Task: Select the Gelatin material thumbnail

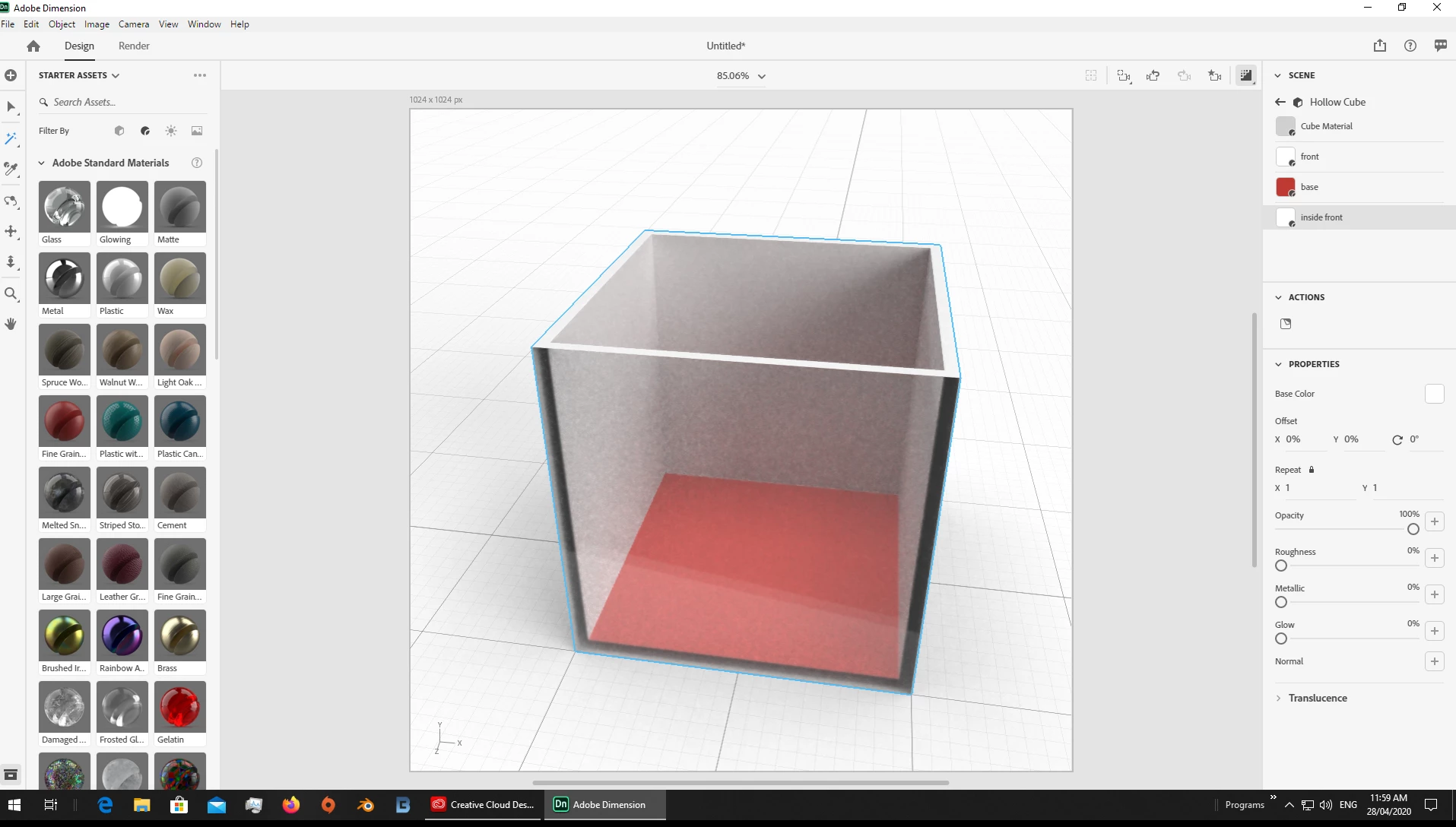Action: point(180,707)
